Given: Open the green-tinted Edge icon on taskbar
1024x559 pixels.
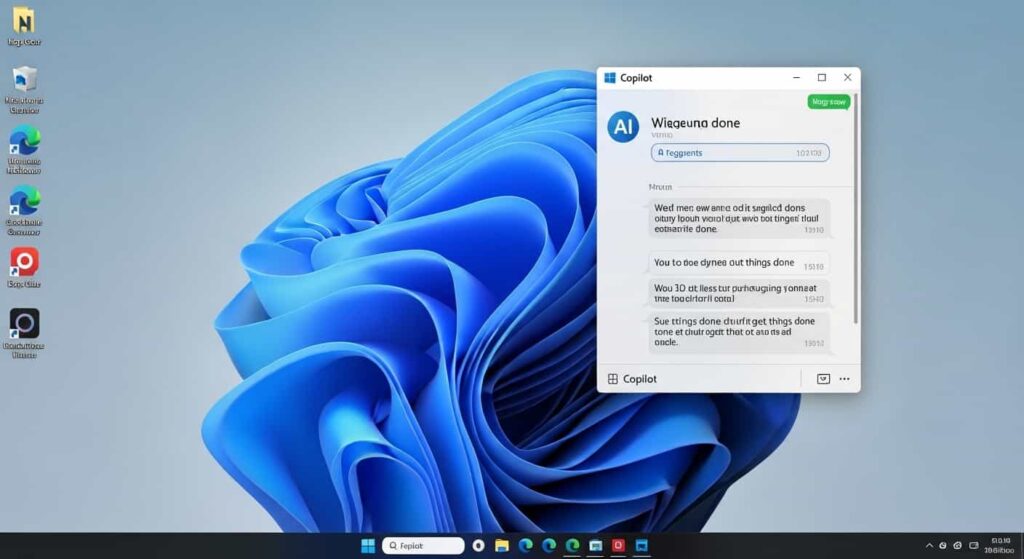Looking at the screenshot, I should 573,545.
